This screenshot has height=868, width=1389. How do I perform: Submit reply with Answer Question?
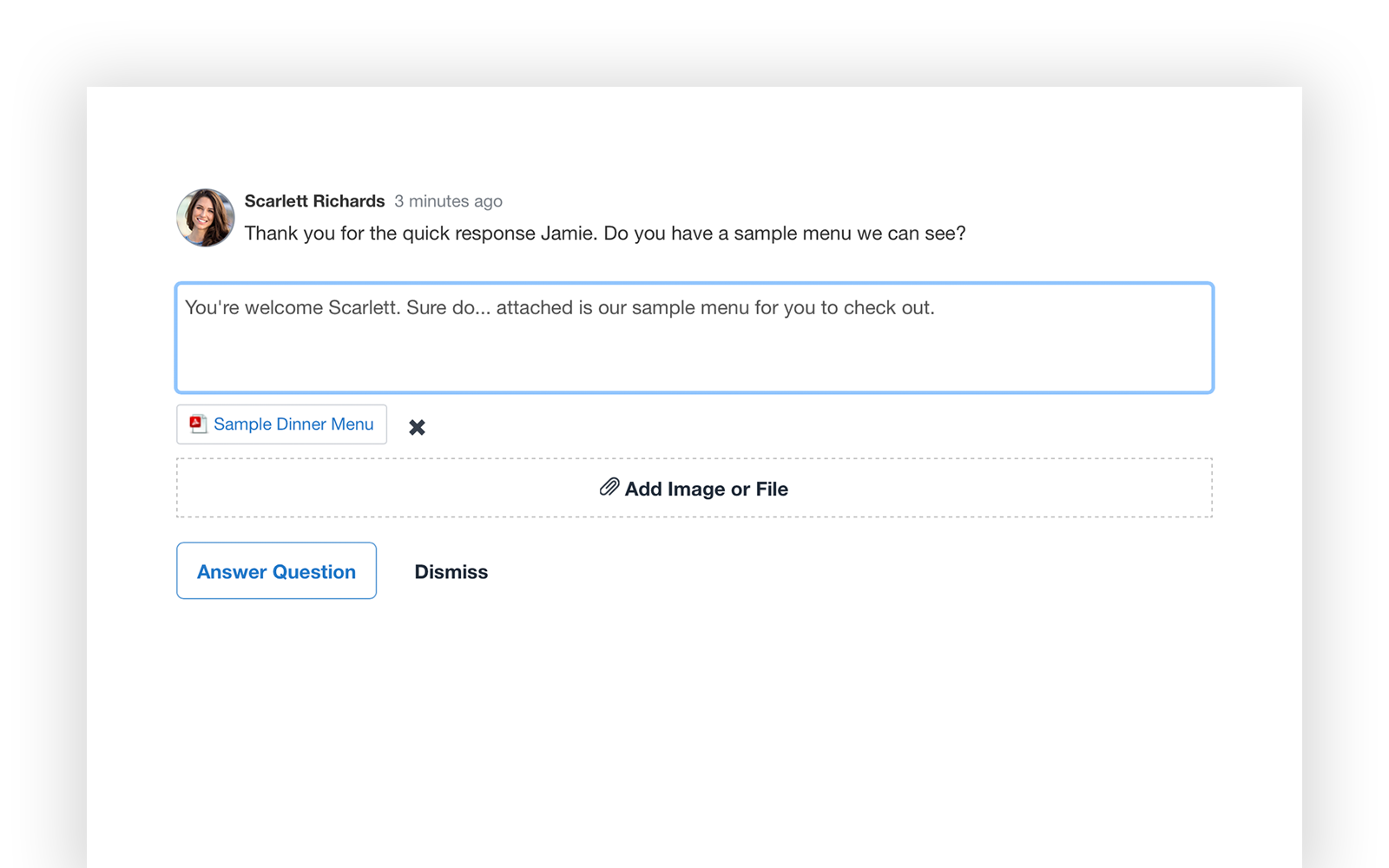point(276,571)
